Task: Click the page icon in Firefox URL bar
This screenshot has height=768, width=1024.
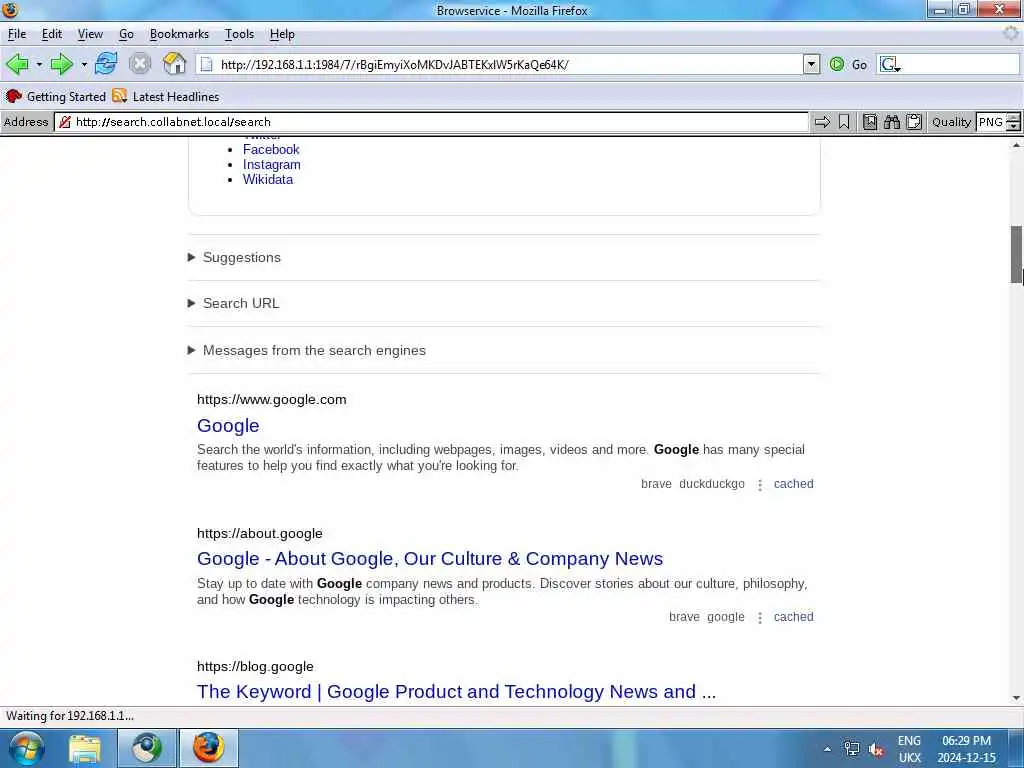Action: [x=206, y=65]
